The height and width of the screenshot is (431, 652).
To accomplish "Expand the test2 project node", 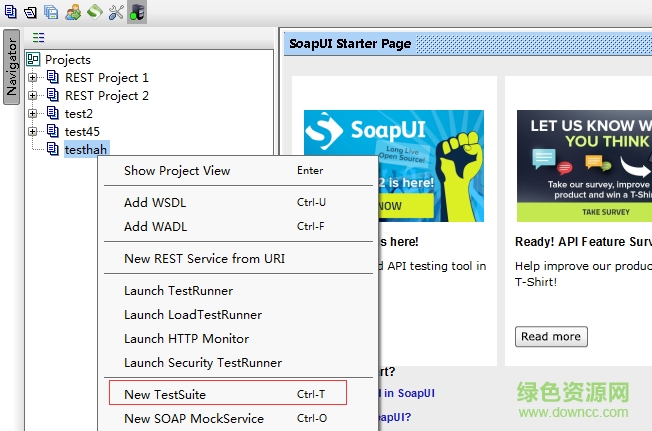I will tap(33, 114).
